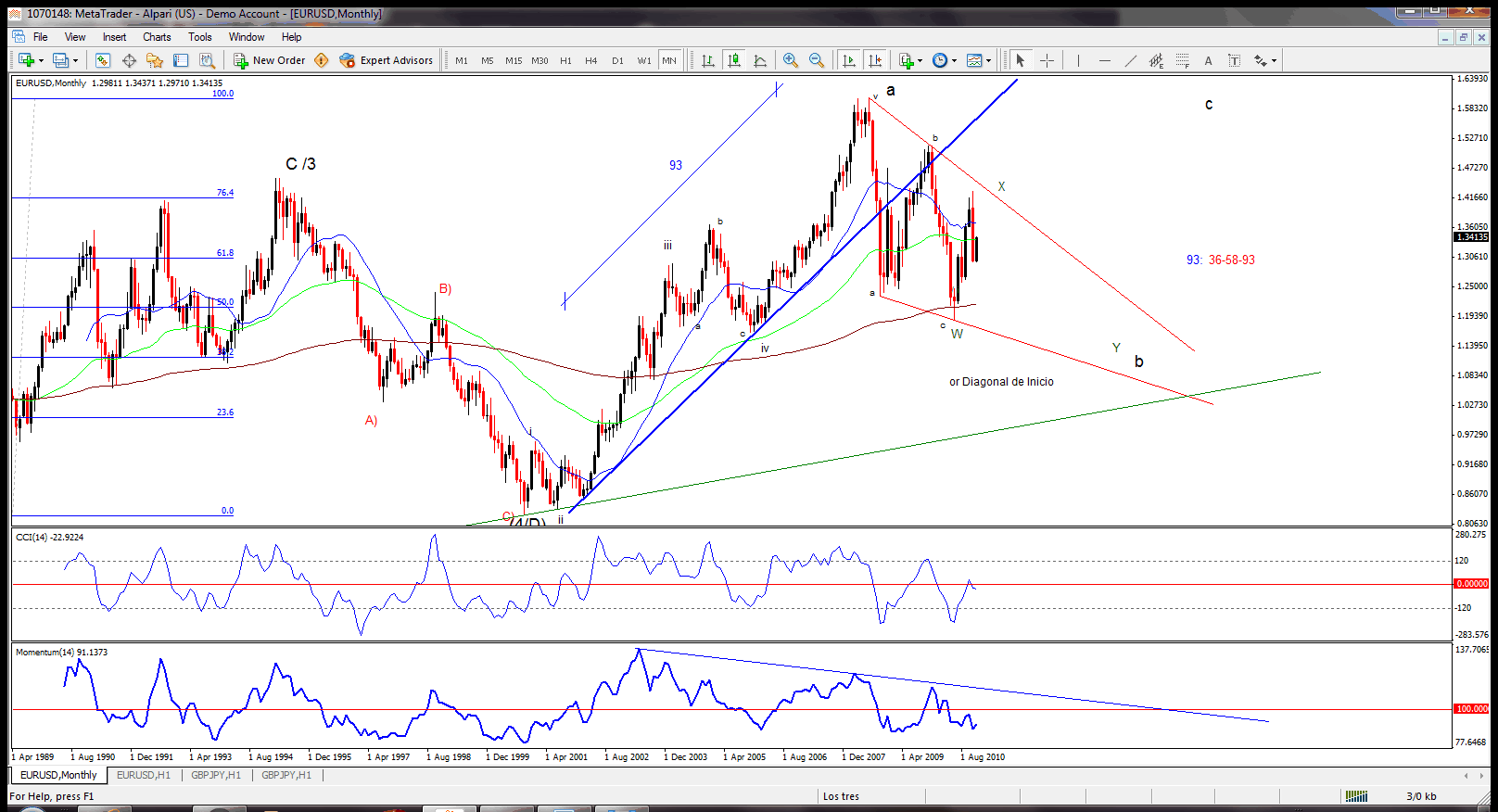Image resolution: width=1498 pixels, height=812 pixels.
Task: Open the Charts menu
Action: (x=157, y=37)
